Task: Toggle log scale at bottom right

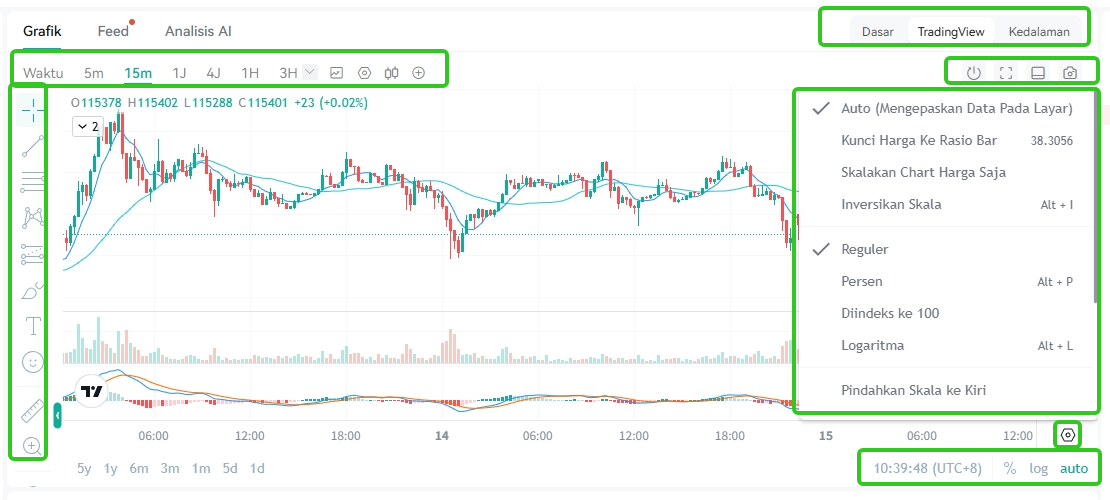Action: pos(1039,468)
